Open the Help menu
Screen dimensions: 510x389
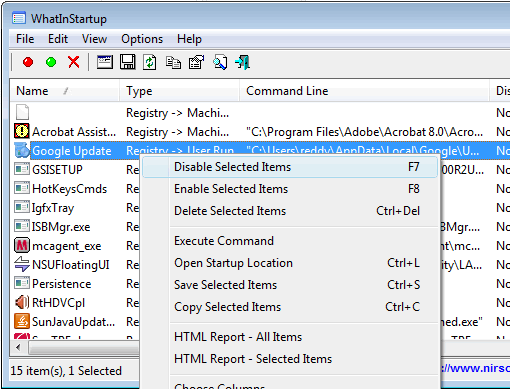click(x=189, y=39)
